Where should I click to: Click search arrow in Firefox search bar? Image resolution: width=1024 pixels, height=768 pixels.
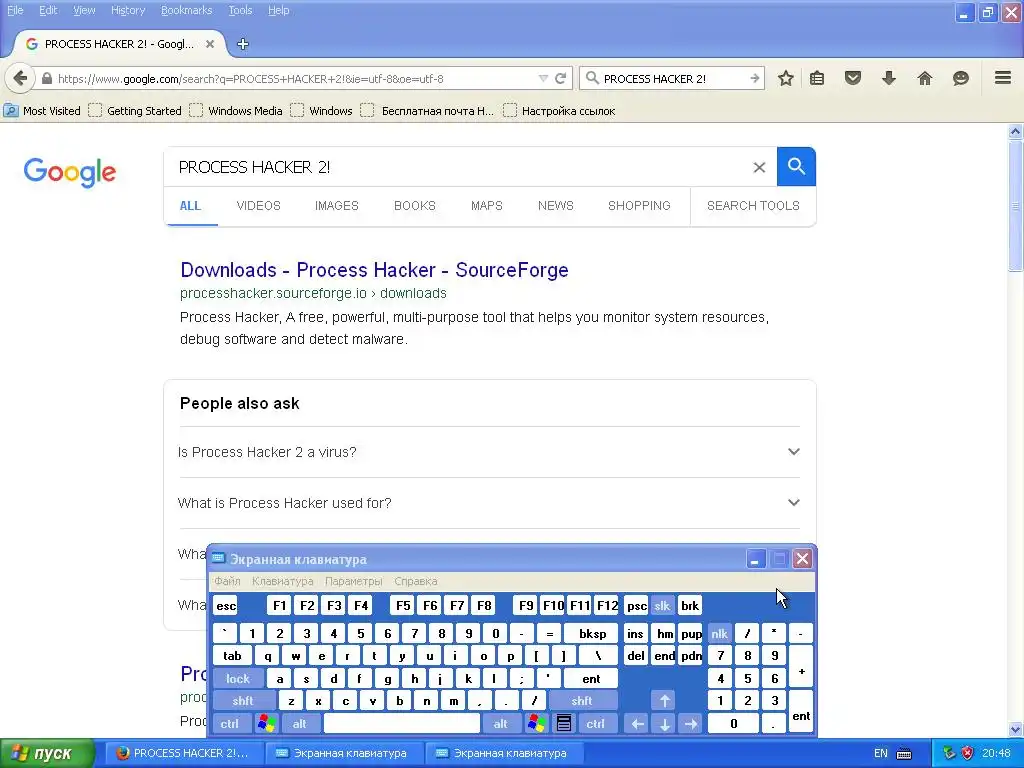click(x=754, y=78)
